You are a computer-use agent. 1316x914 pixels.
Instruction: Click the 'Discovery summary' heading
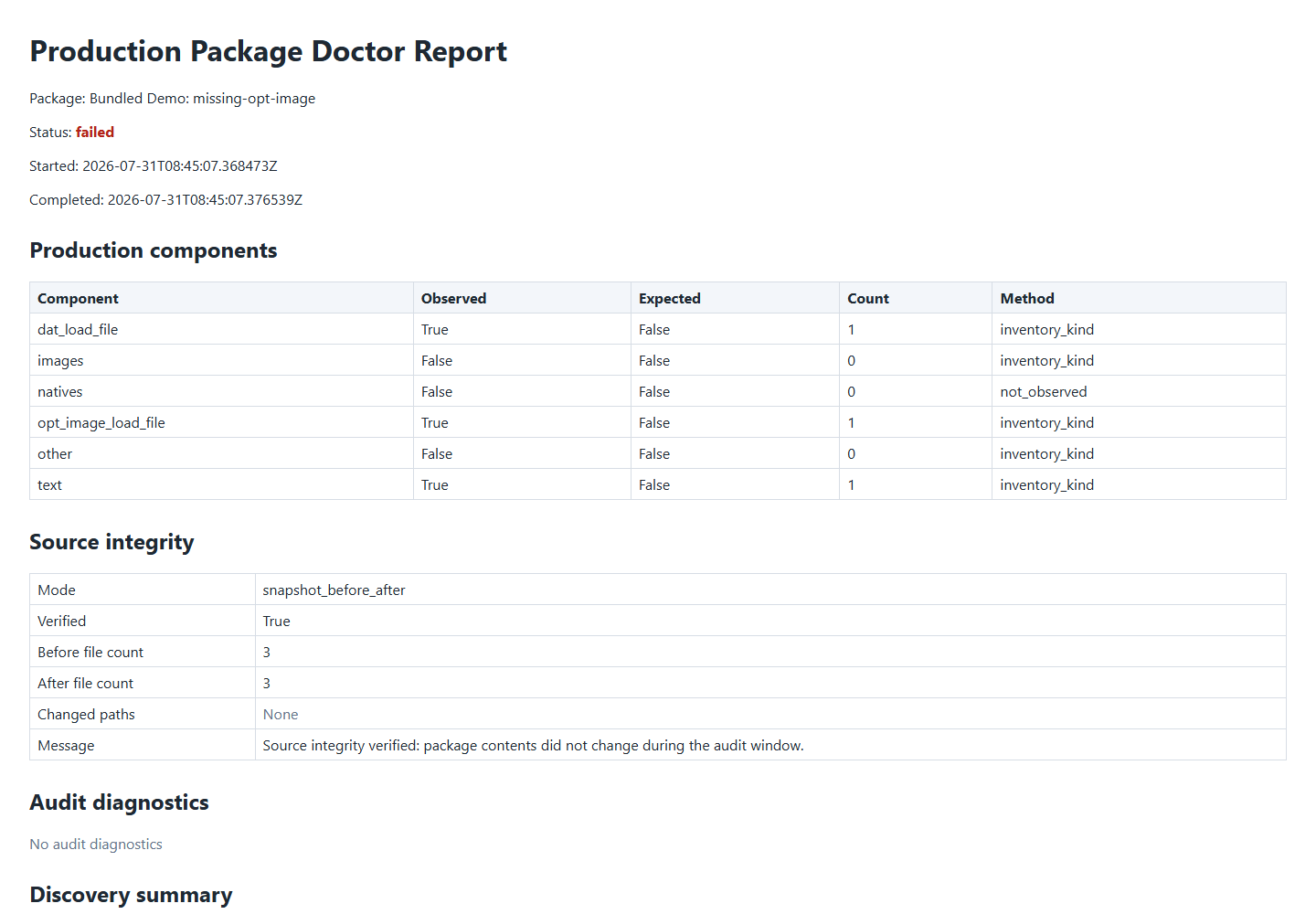[x=131, y=895]
